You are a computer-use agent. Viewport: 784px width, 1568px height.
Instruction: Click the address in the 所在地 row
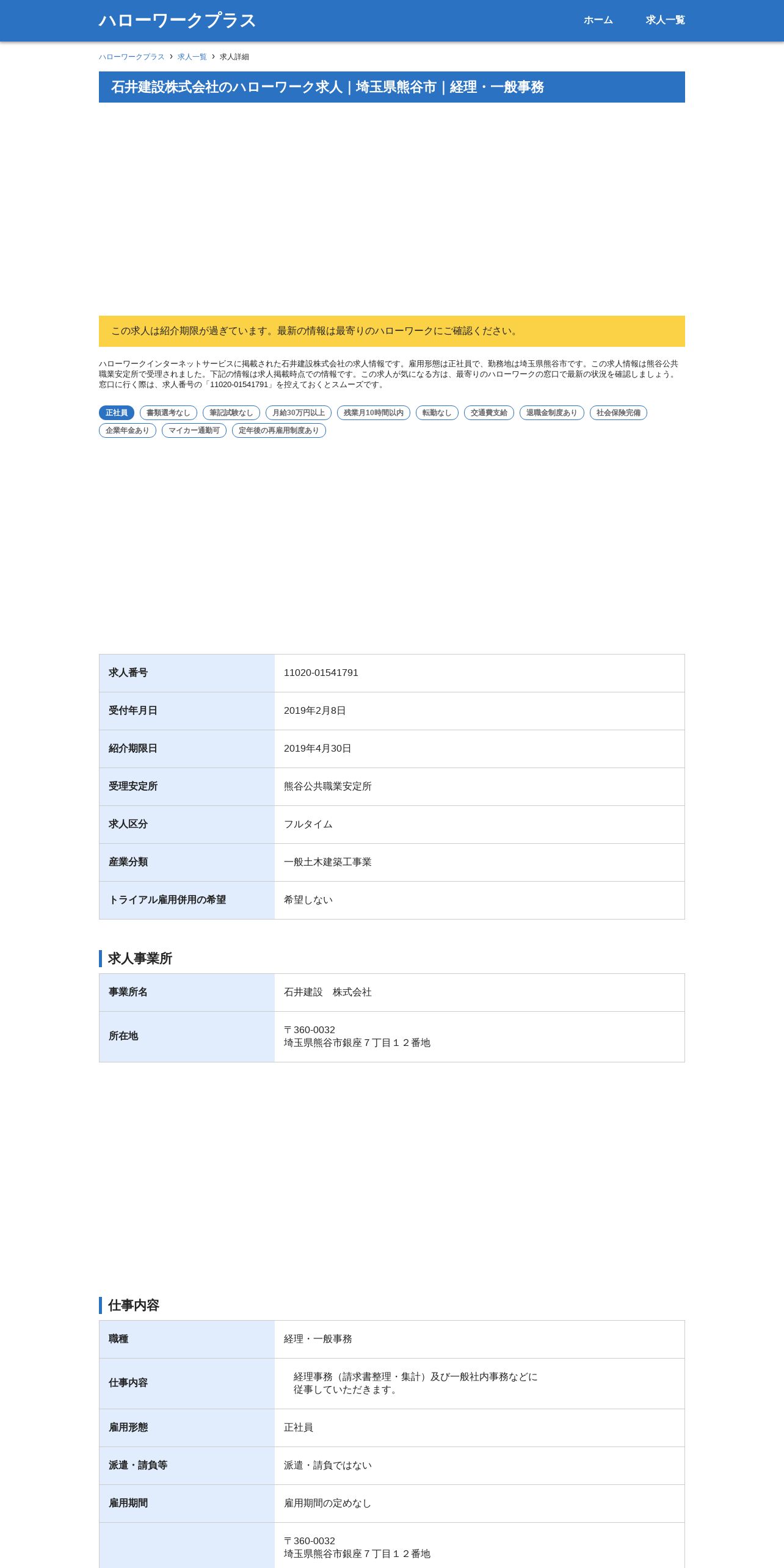357,1036
